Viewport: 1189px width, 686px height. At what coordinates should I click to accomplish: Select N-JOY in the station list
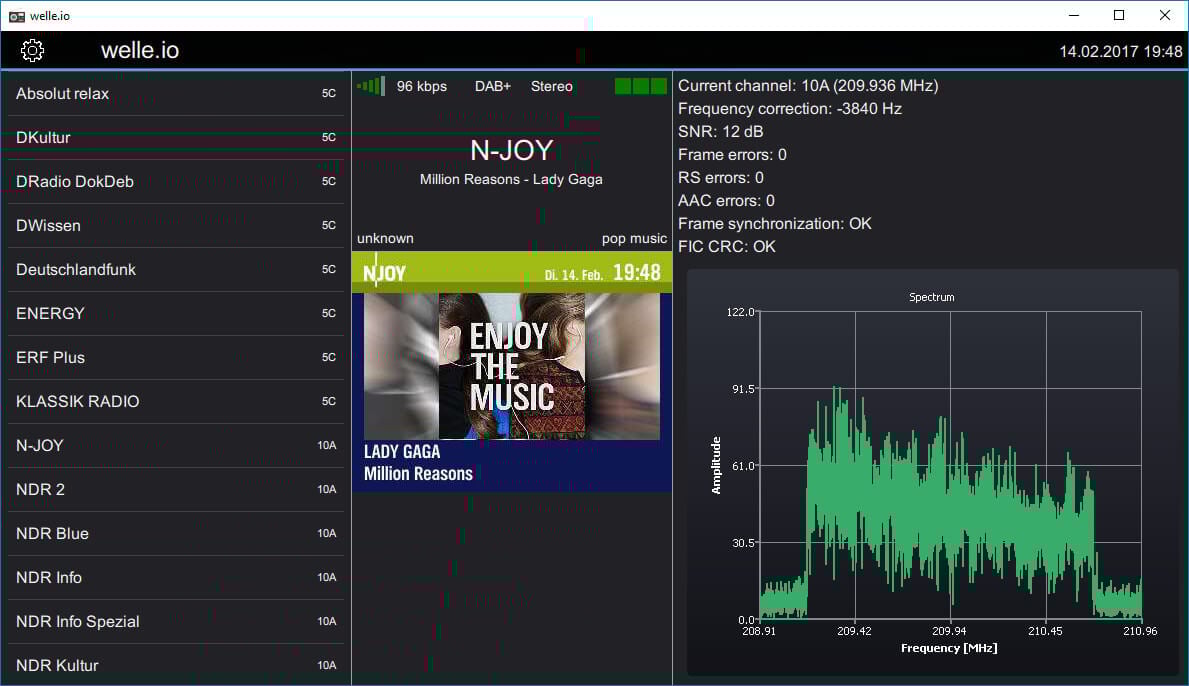click(175, 446)
